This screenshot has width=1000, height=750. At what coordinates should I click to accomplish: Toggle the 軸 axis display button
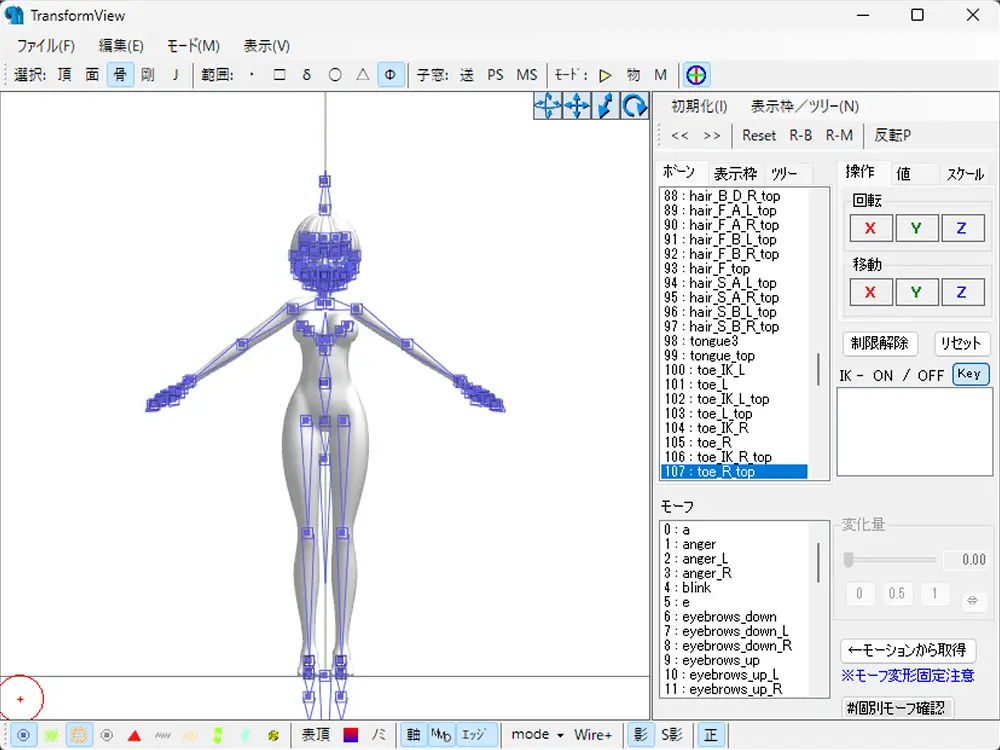412,735
